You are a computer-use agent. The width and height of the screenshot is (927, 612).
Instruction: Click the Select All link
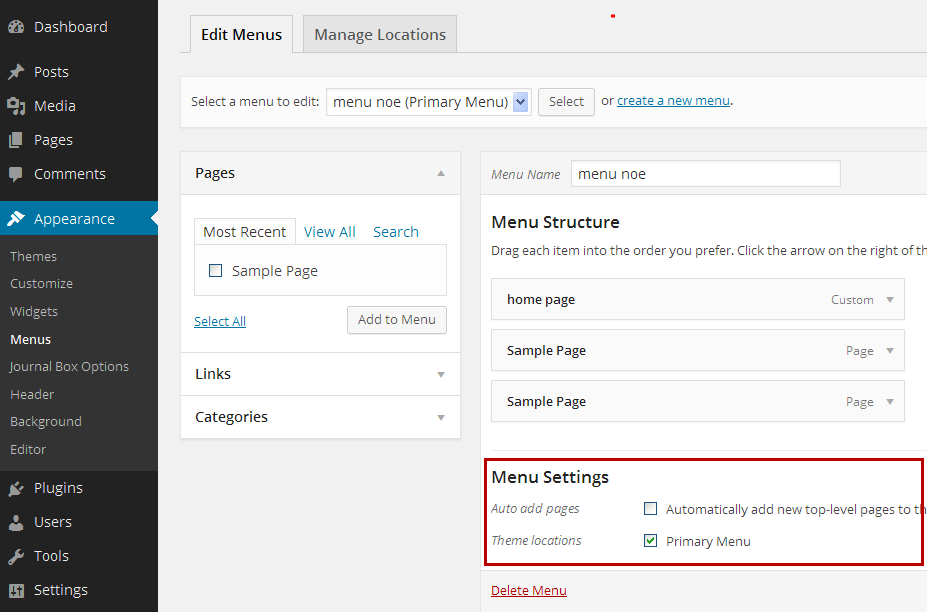pos(220,321)
